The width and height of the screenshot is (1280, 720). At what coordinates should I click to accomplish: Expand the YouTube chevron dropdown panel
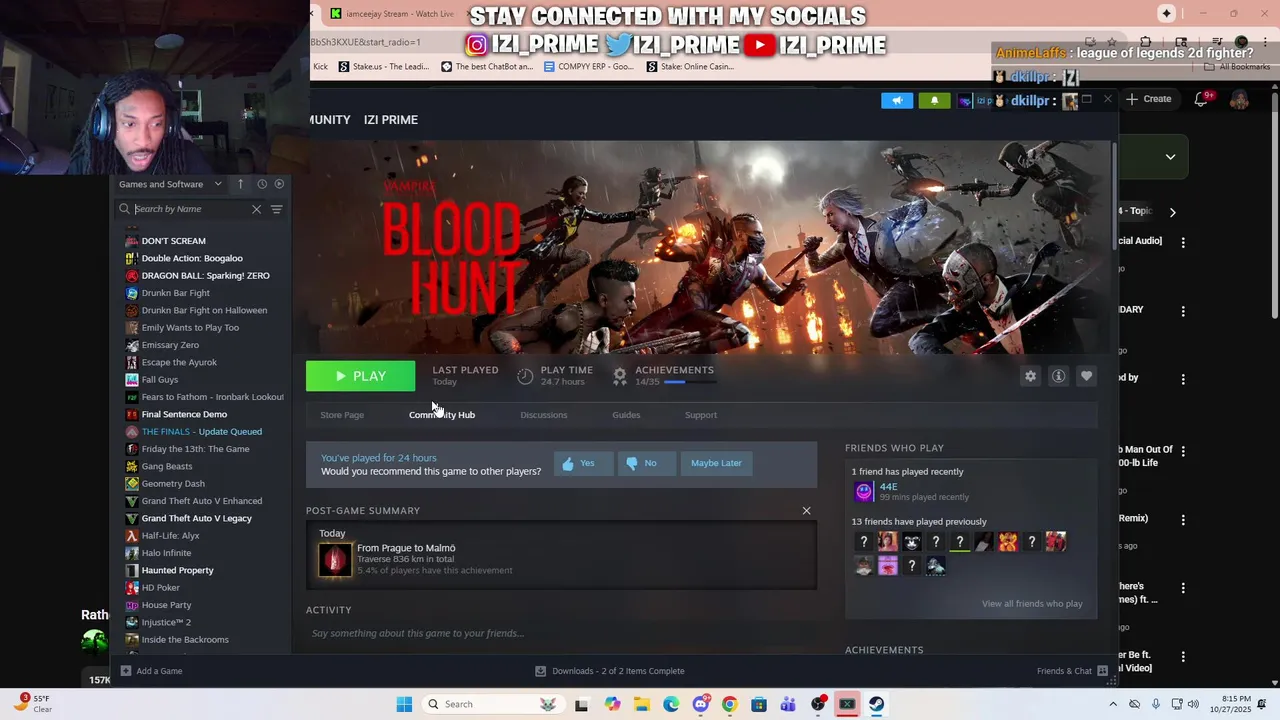(1170, 157)
